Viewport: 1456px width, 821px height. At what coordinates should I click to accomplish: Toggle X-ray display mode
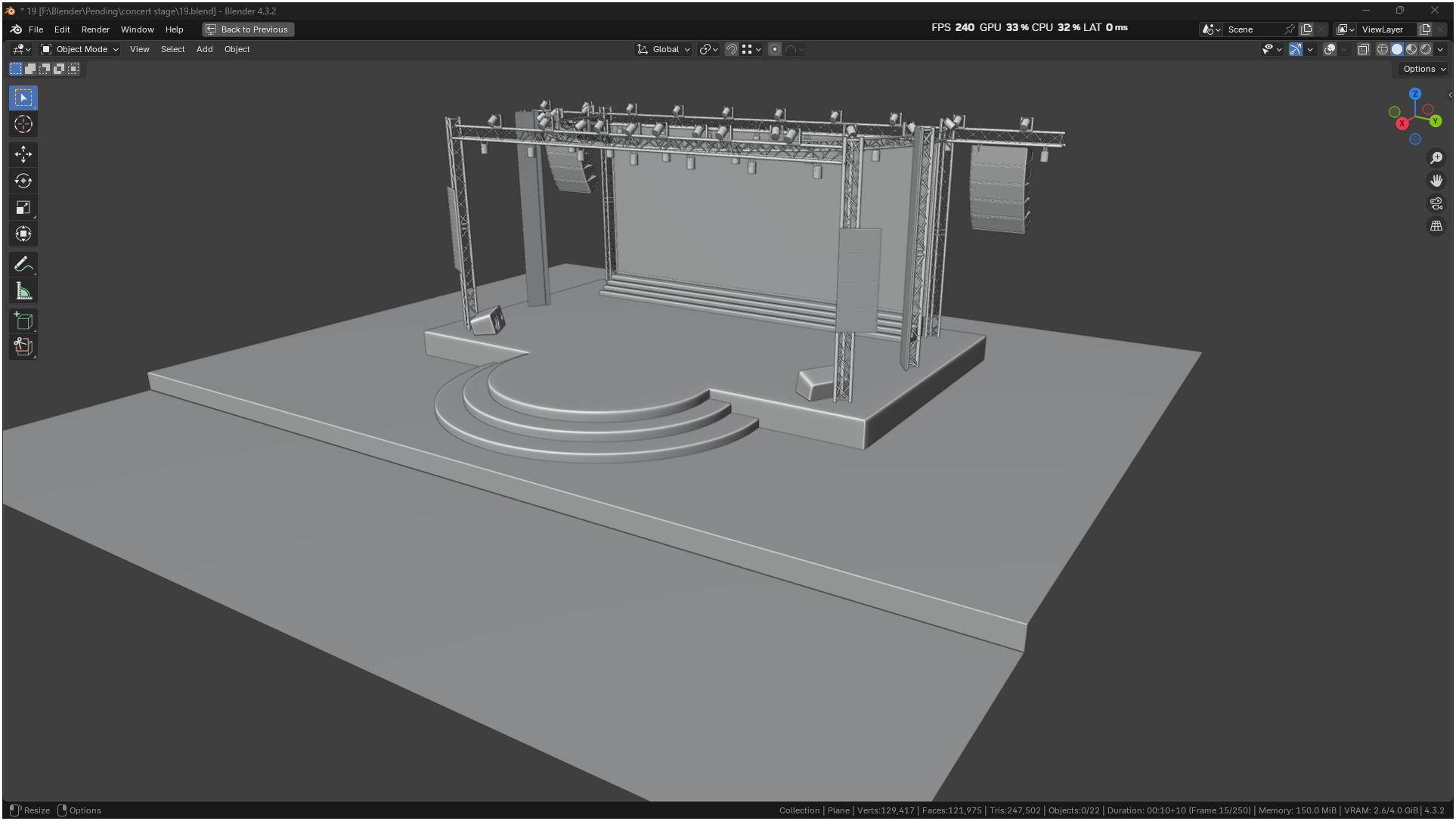(x=1363, y=49)
